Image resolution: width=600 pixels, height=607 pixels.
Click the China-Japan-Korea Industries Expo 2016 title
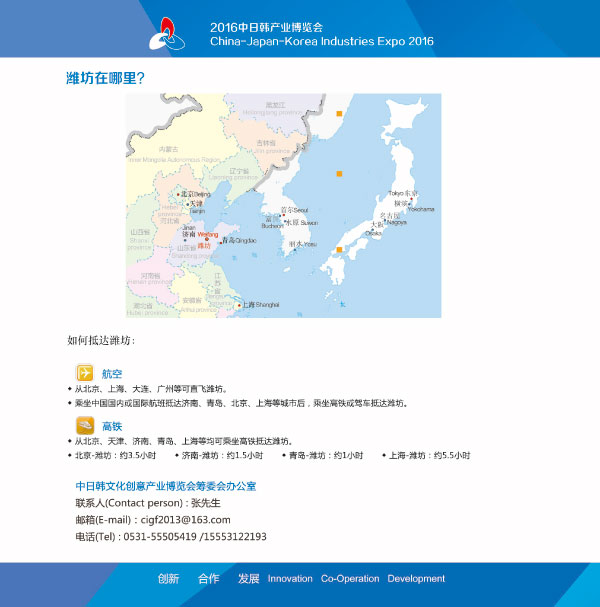point(322,44)
